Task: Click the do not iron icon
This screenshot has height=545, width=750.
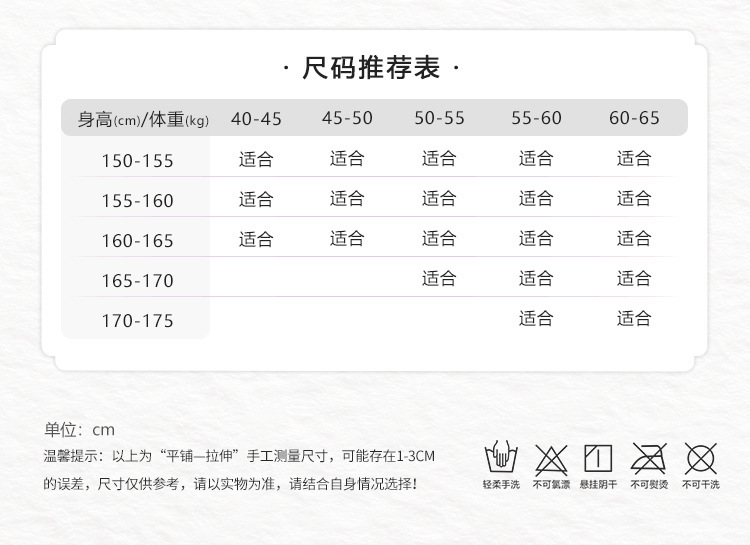Action: pyautogui.click(x=649, y=458)
